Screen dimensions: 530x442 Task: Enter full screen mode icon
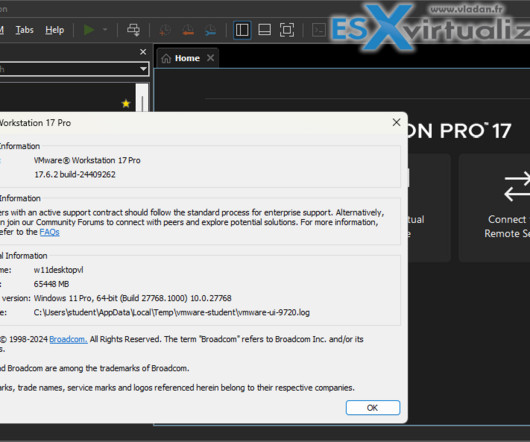click(287, 30)
